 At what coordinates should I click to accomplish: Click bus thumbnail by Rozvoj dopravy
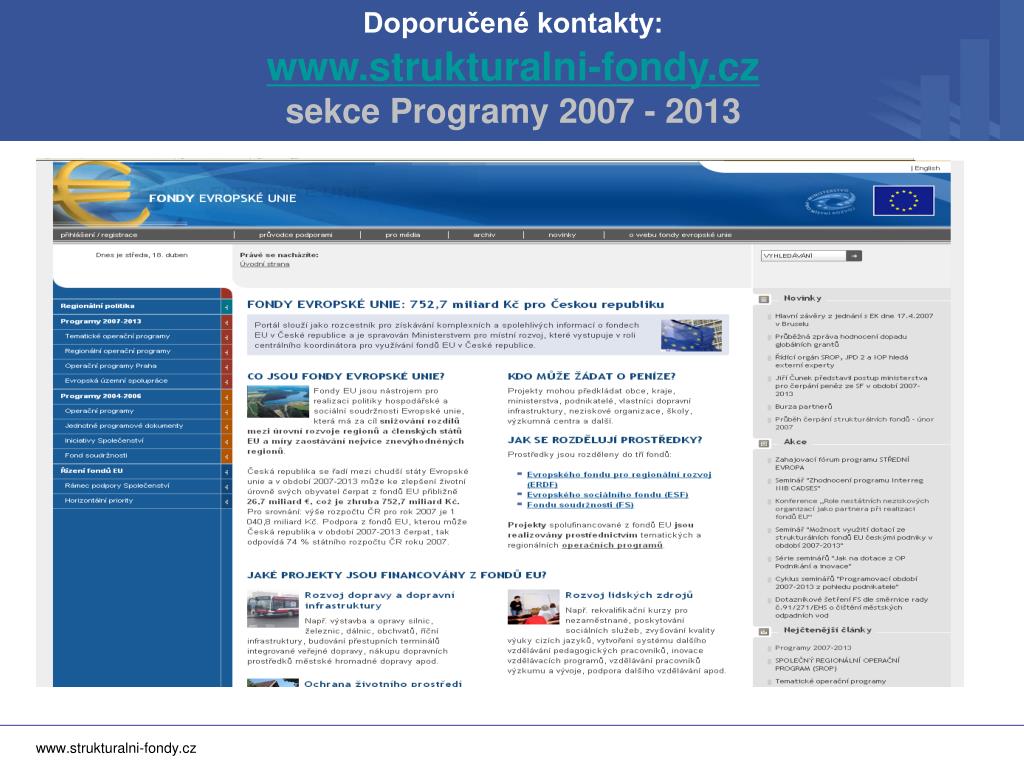point(273,609)
